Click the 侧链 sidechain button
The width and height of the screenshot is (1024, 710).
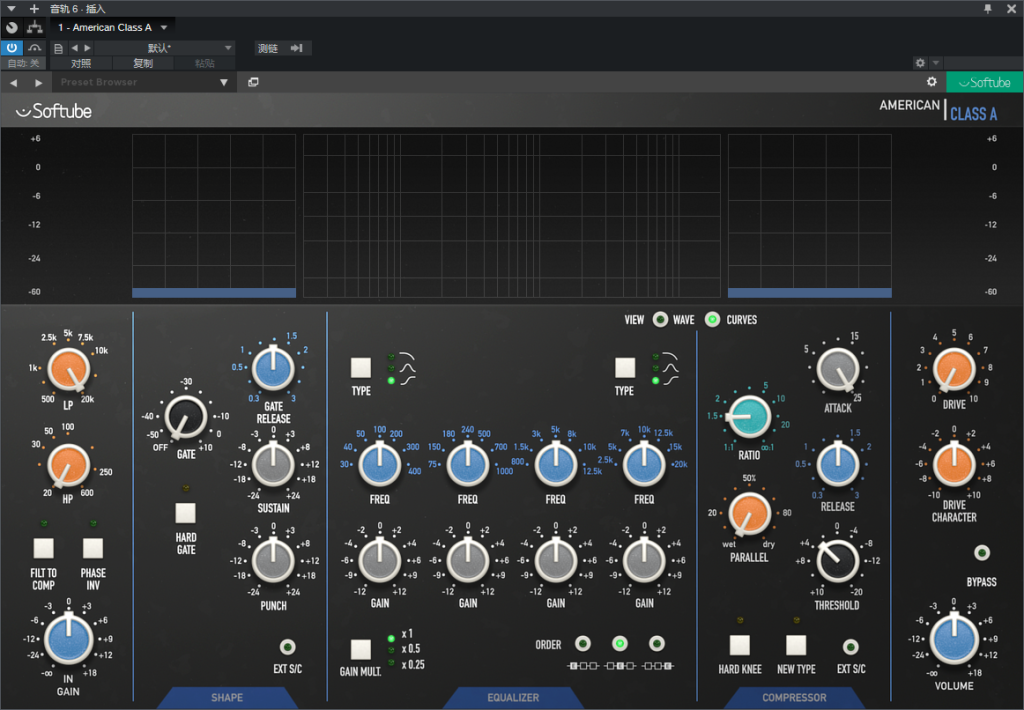point(268,48)
